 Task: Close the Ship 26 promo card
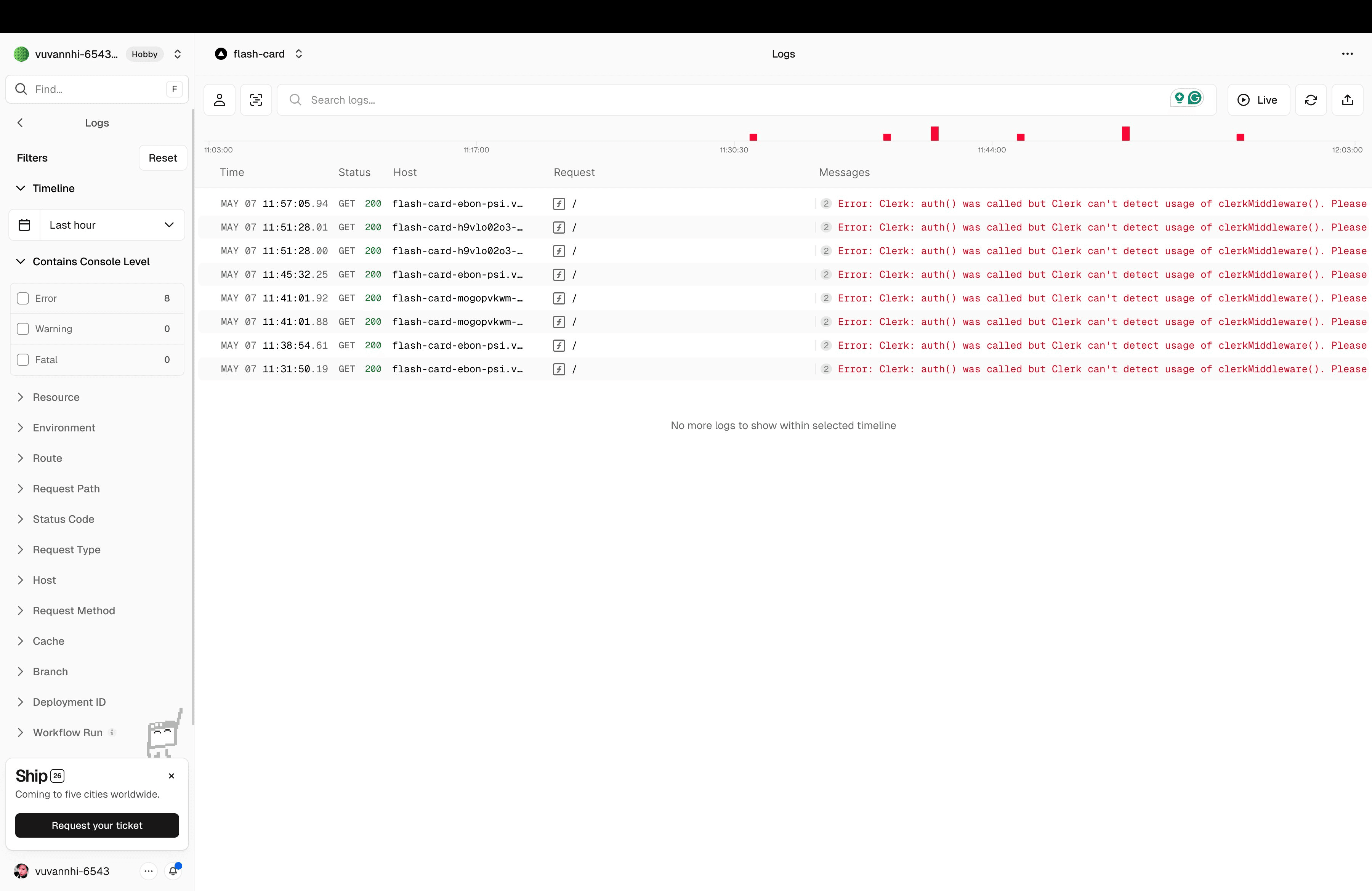171,776
